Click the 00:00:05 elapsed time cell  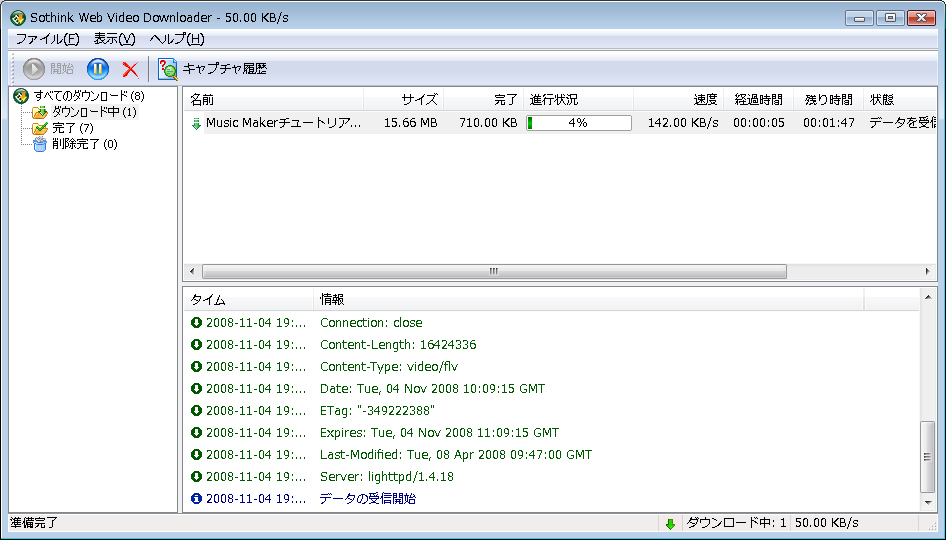tap(759, 123)
